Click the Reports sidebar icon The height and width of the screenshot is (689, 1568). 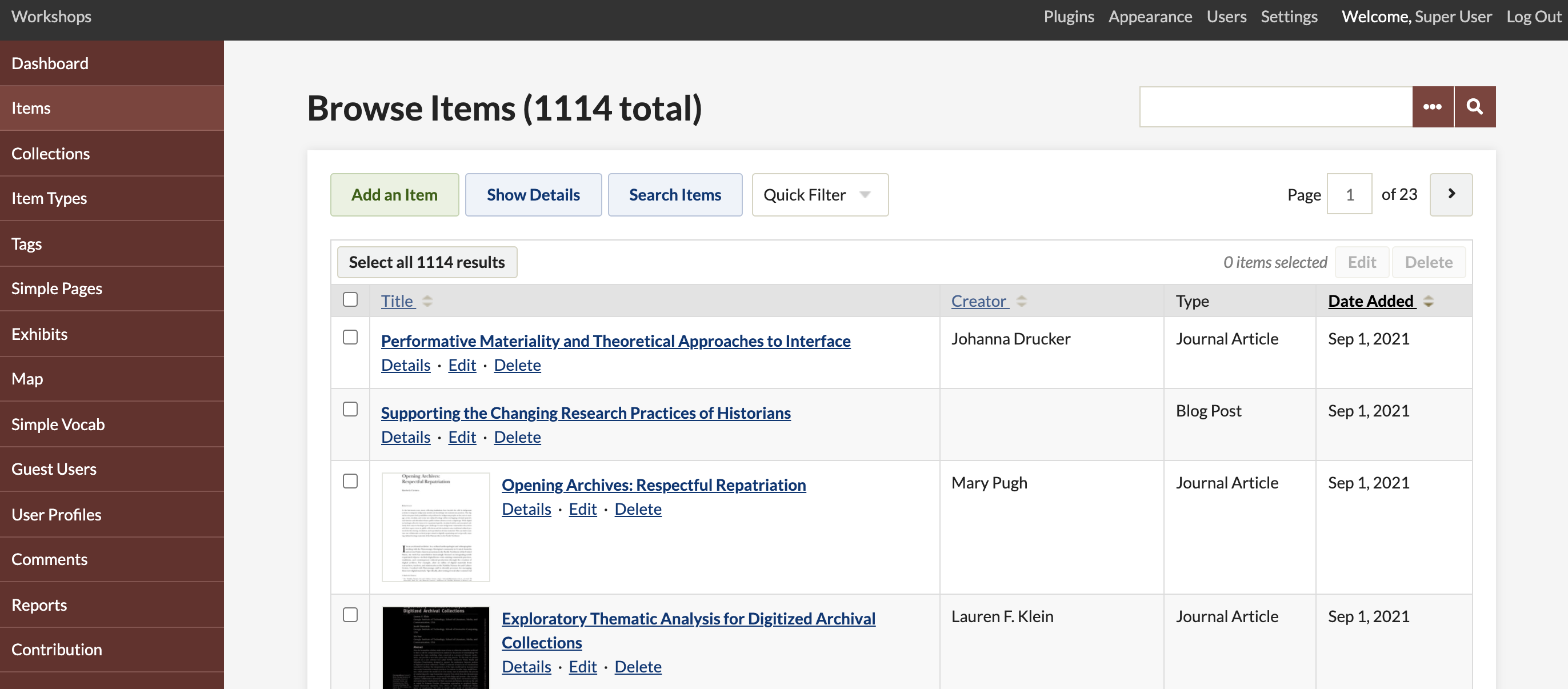(x=38, y=603)
